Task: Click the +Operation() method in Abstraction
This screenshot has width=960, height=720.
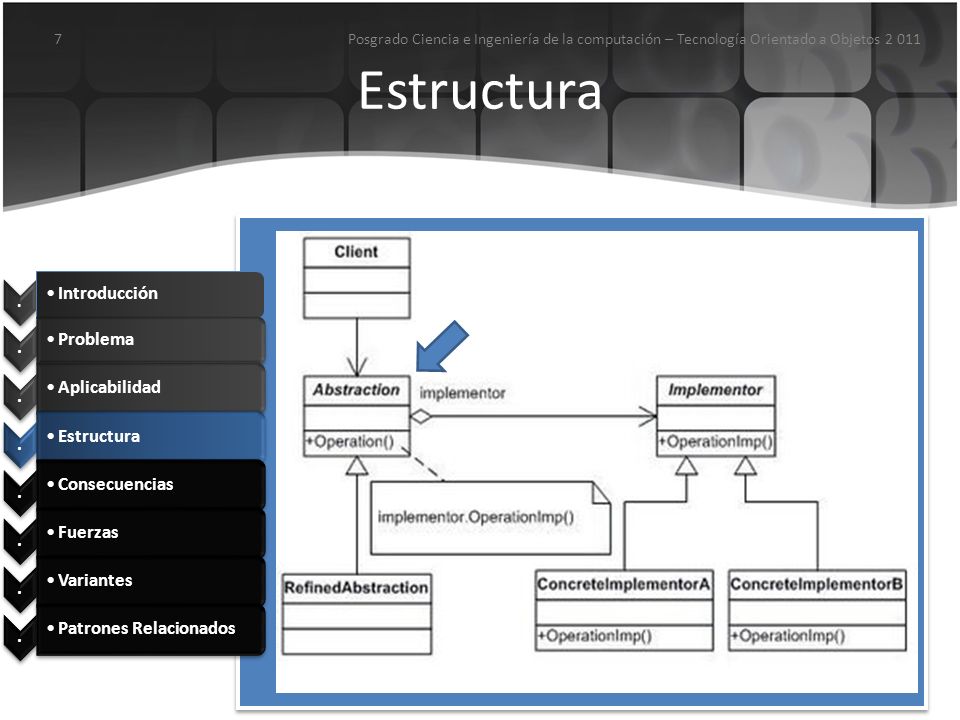Action: click(350, 441)
